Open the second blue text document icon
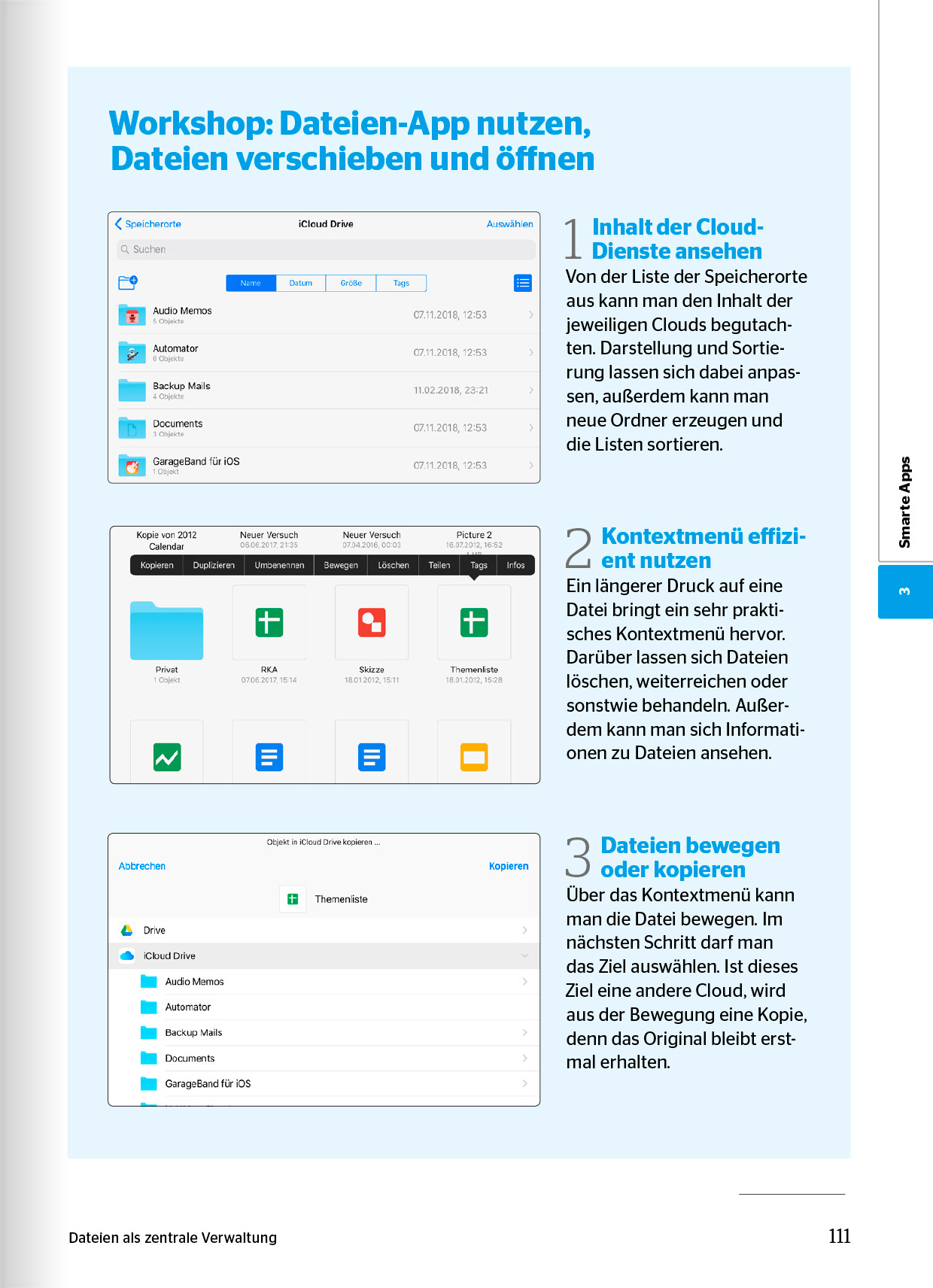Image resolution: width=933 pixels, height=1288 pixels. point(372,757)
